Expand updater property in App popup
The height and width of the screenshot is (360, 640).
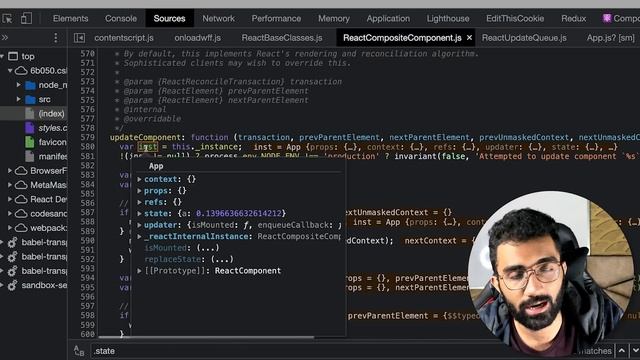click(x=140, y=225)
